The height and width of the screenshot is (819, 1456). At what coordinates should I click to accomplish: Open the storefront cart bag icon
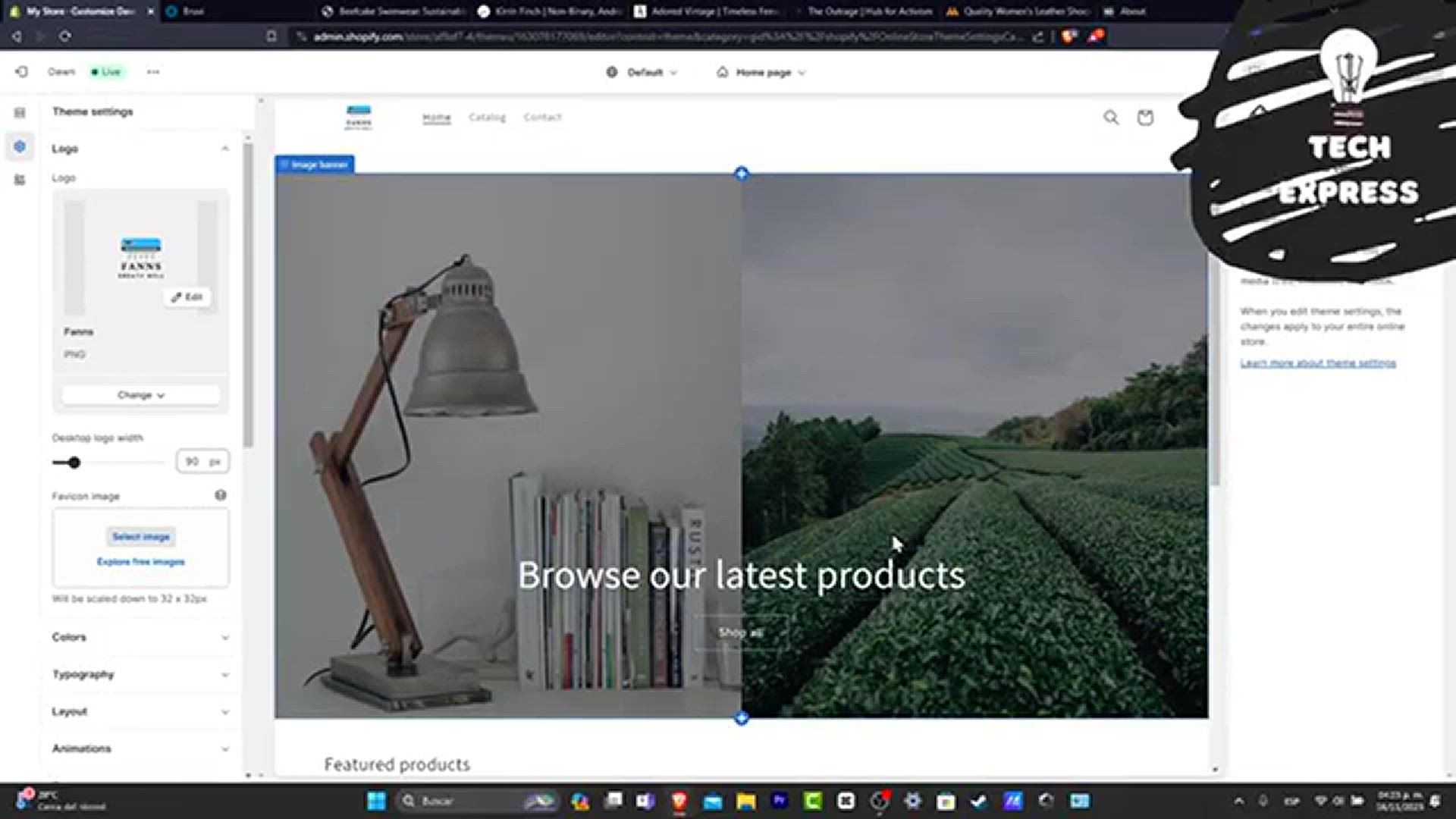point(1145,118)
